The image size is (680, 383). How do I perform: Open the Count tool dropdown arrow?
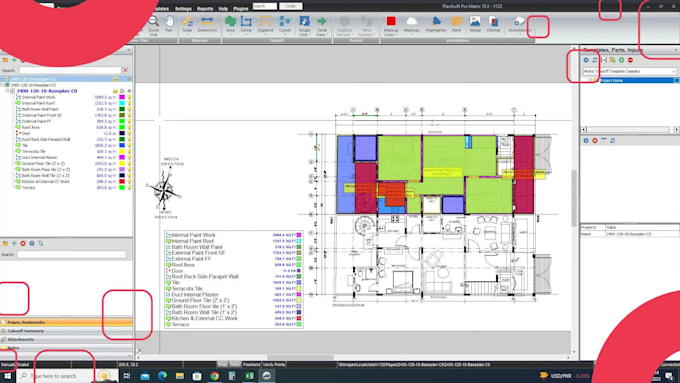click(x=284, y=35)
